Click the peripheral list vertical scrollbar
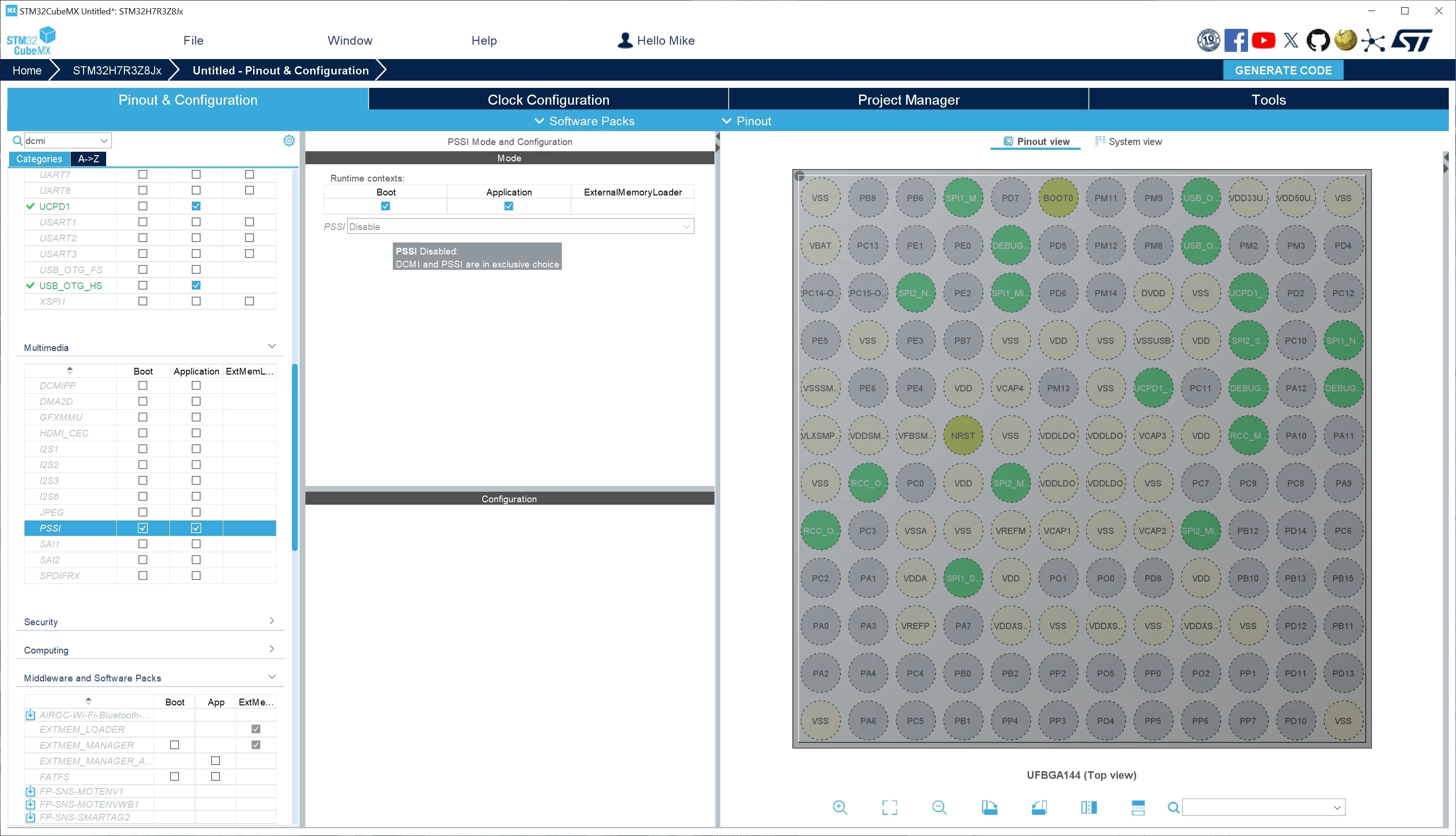This screenshot has height=836, width=1456. [x=294, y=457]
